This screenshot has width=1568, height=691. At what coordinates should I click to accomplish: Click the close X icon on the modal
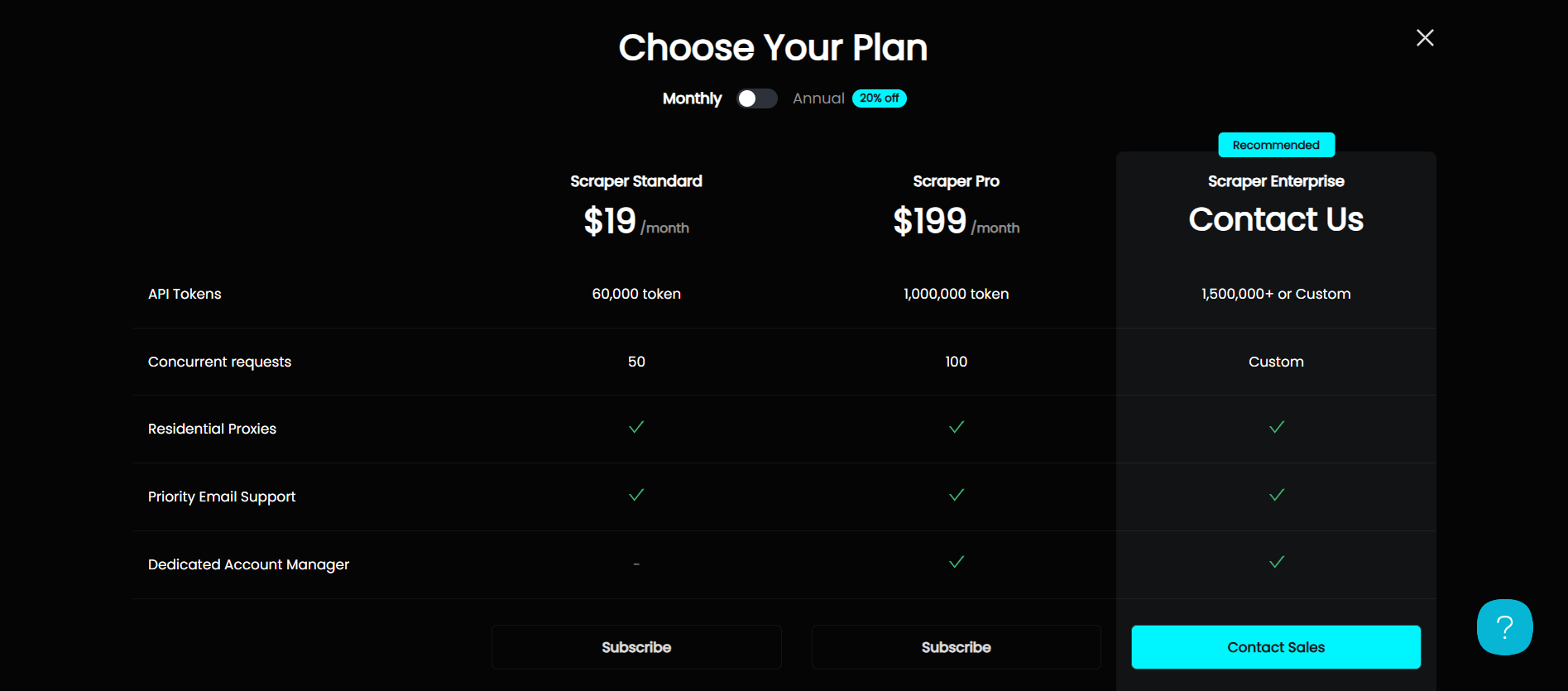coord(1425,37)
